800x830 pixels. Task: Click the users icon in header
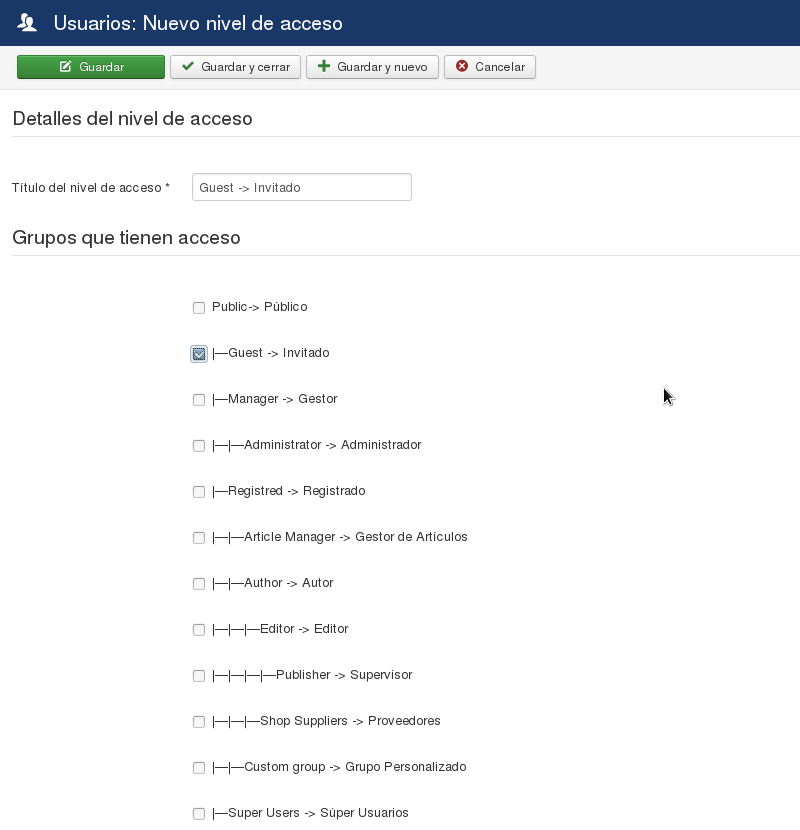pyautogui.click(x=27, y=22)
